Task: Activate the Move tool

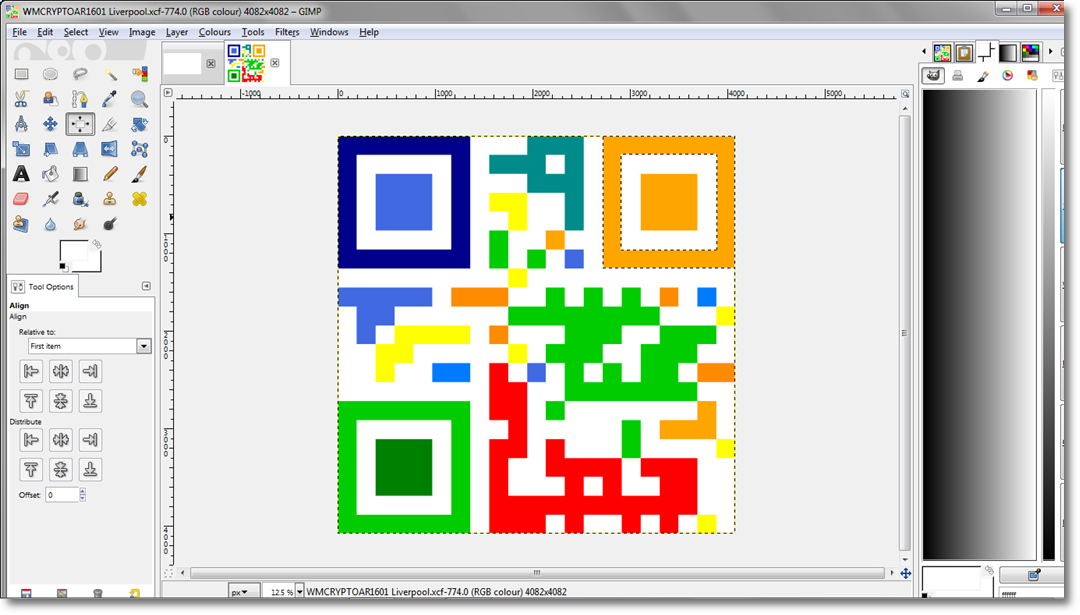Action: pyautogui.click(x=50, y=124)
